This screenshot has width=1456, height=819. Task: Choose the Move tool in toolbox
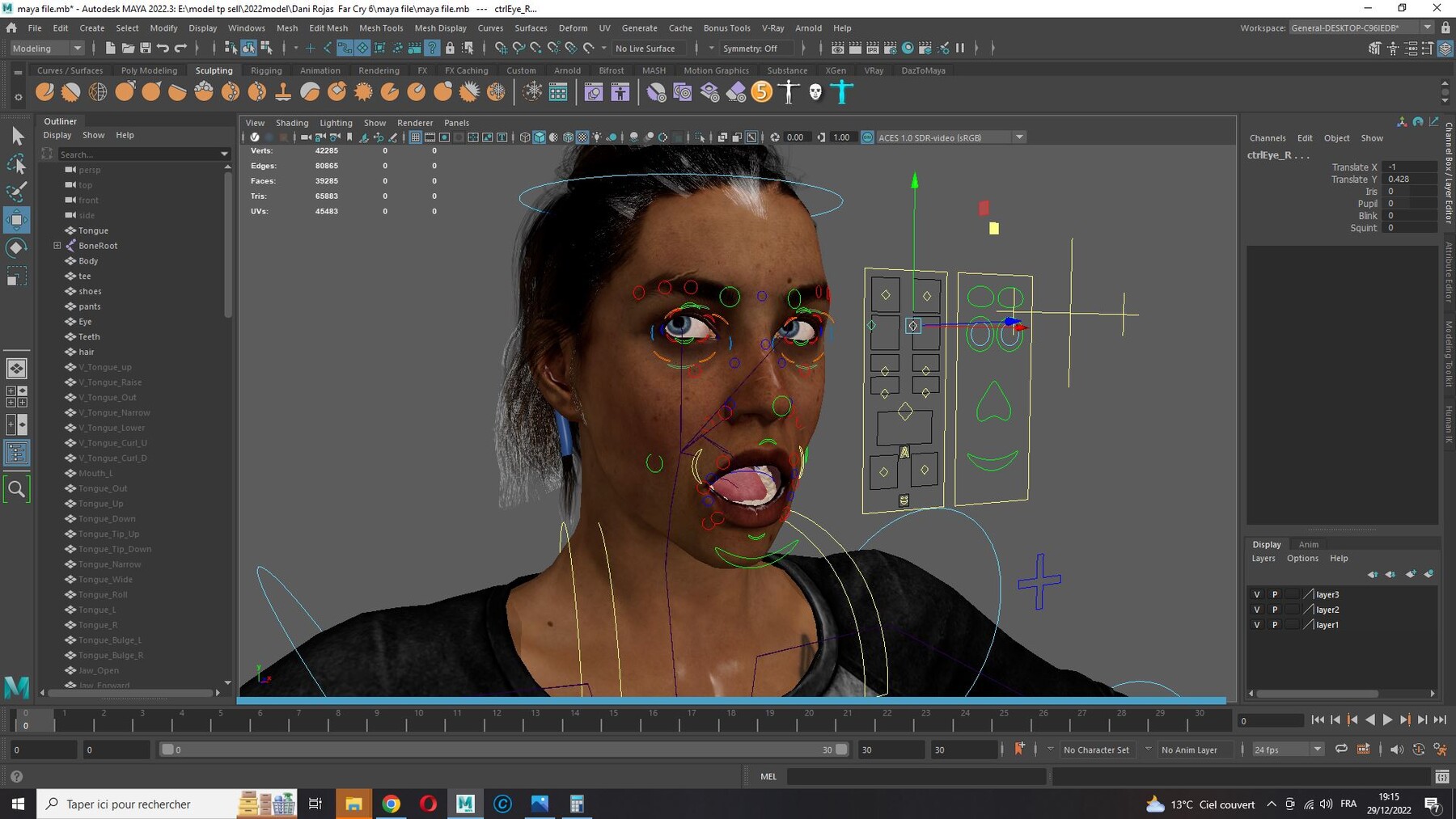click(17, 220)
